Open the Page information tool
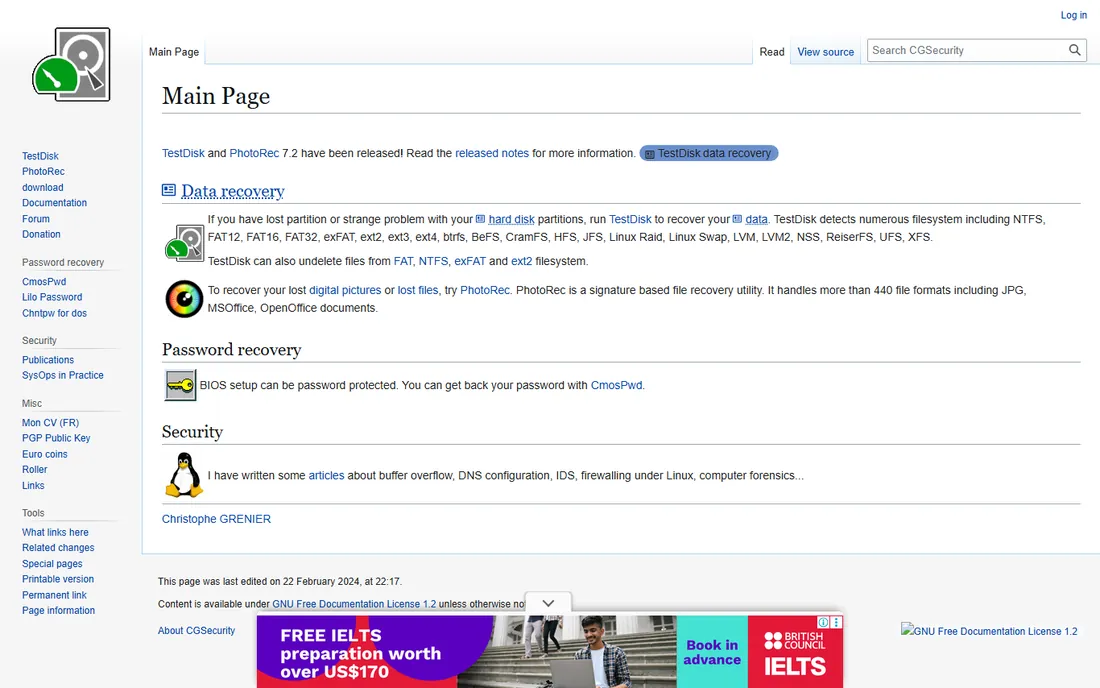Viewport: 1100px width, 688px height. [58, 611]
